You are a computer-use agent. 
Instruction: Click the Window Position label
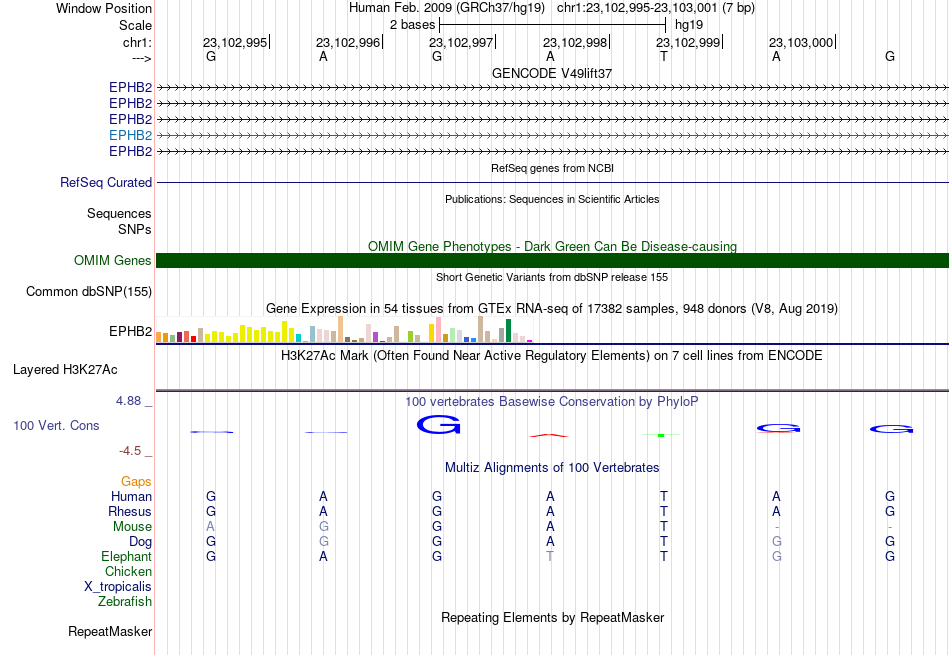tap(104, 8)
